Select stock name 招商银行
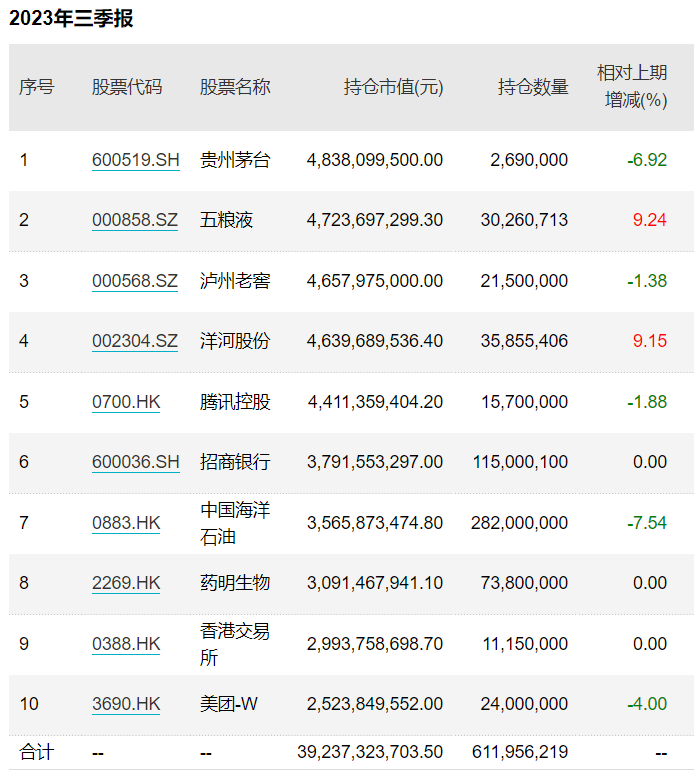Viewport: 694px width, 773px height. (235, 462)
